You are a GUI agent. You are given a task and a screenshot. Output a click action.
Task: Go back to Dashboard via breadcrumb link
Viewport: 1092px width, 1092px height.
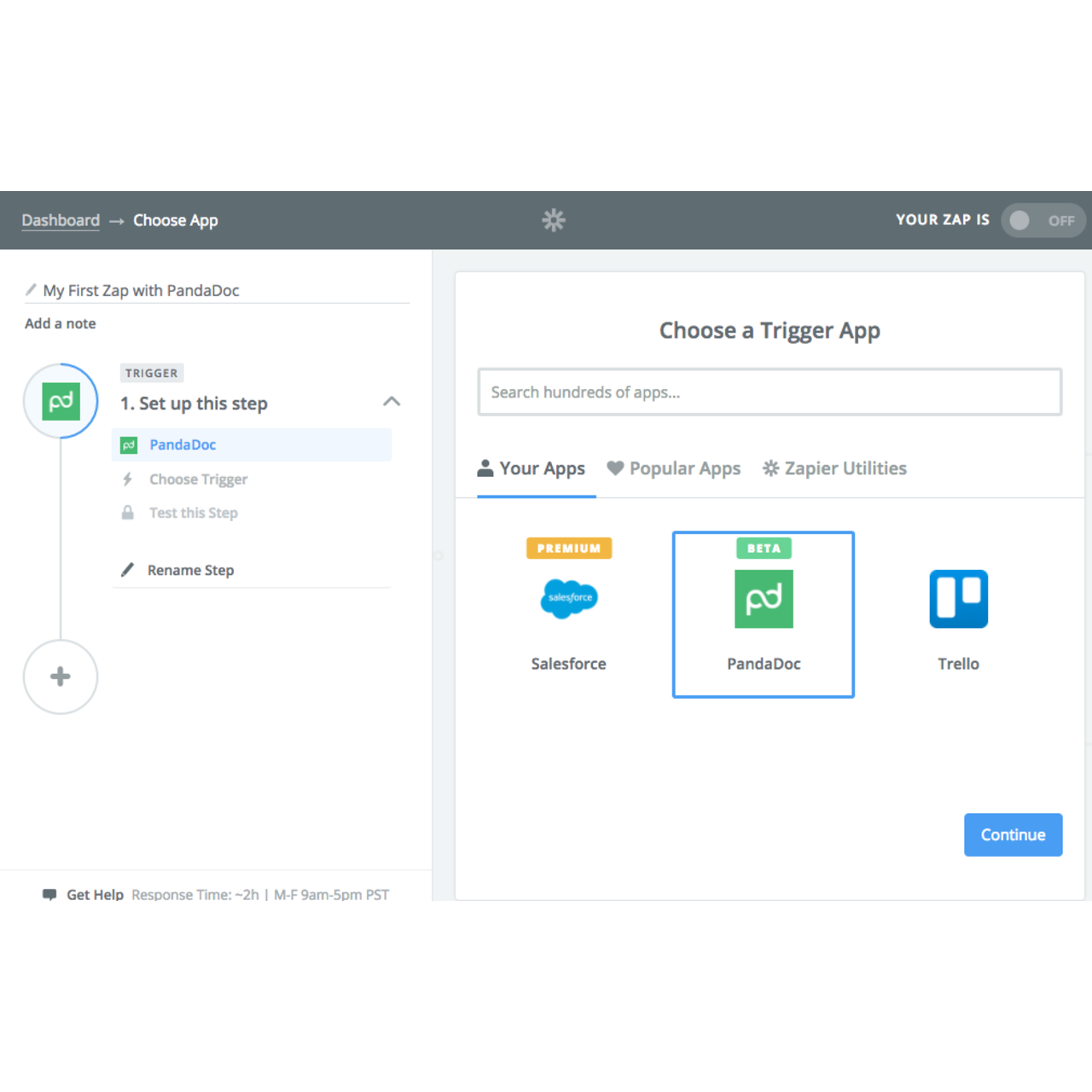click(61, 220)
